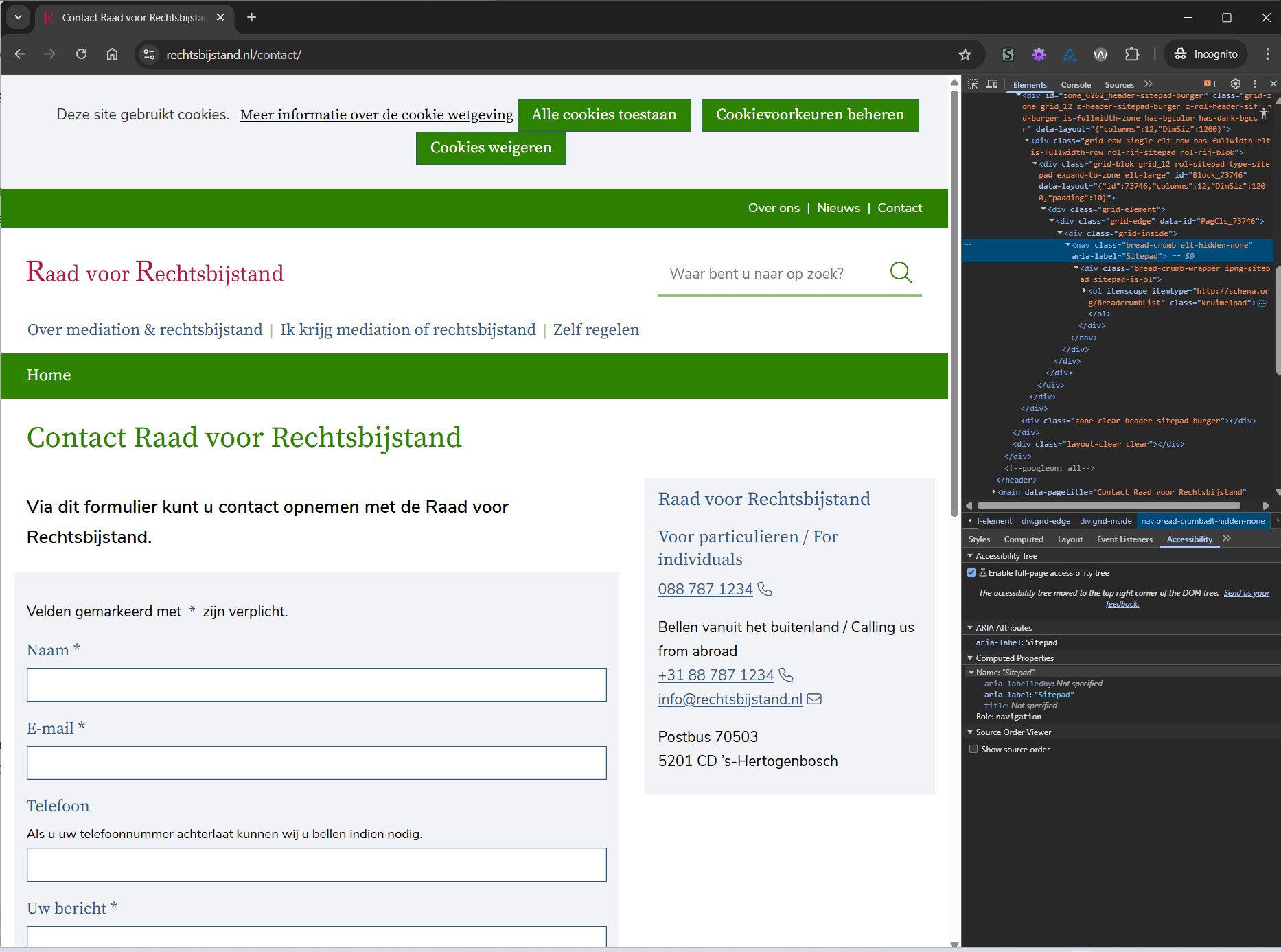1281x952 pixels.
Task: Open the cookie wetgeving information link
Action: [x=376, y=115]
